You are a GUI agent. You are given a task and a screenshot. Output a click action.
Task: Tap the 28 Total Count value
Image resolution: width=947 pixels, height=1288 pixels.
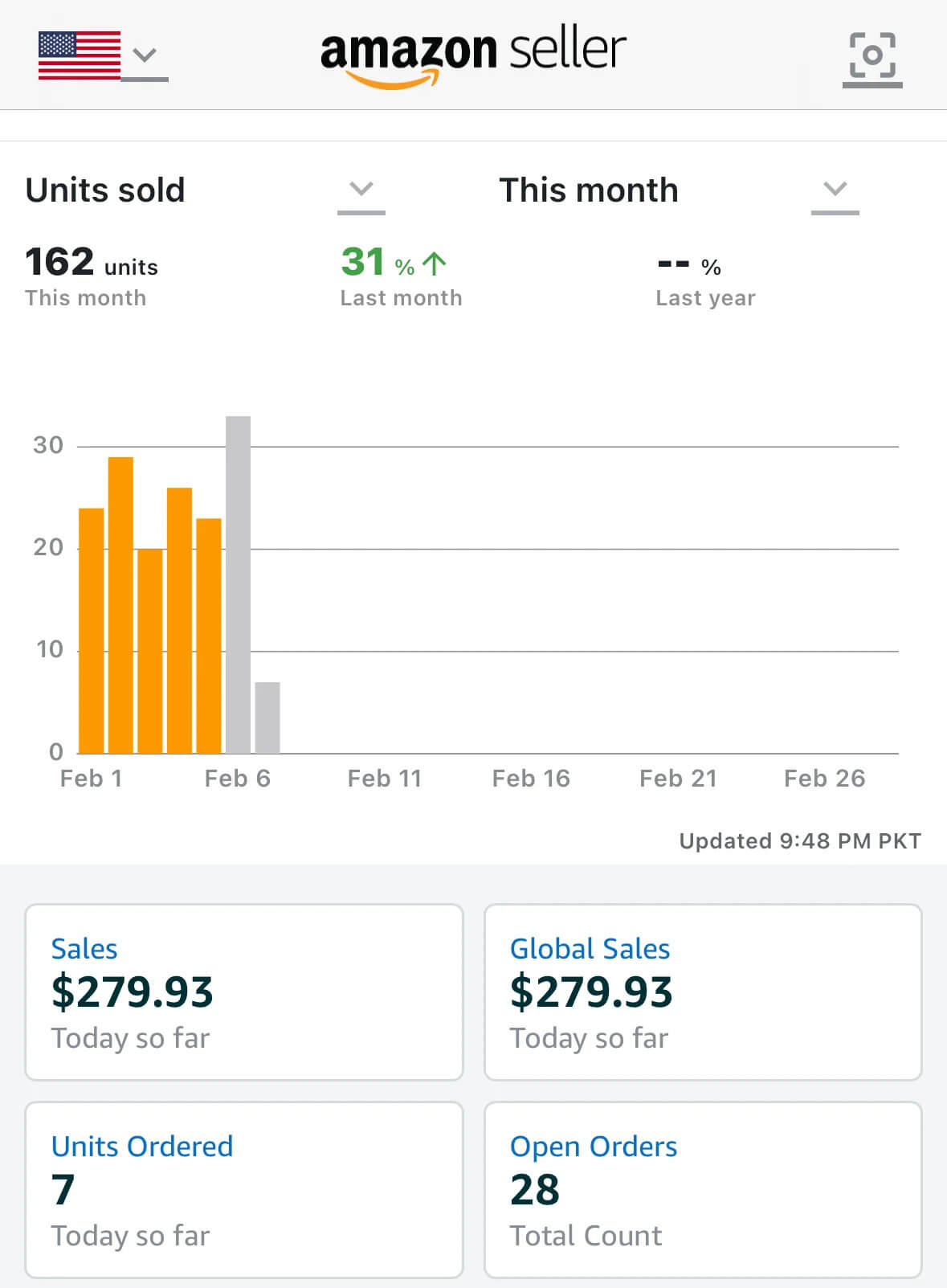[x=535, y=1190]
